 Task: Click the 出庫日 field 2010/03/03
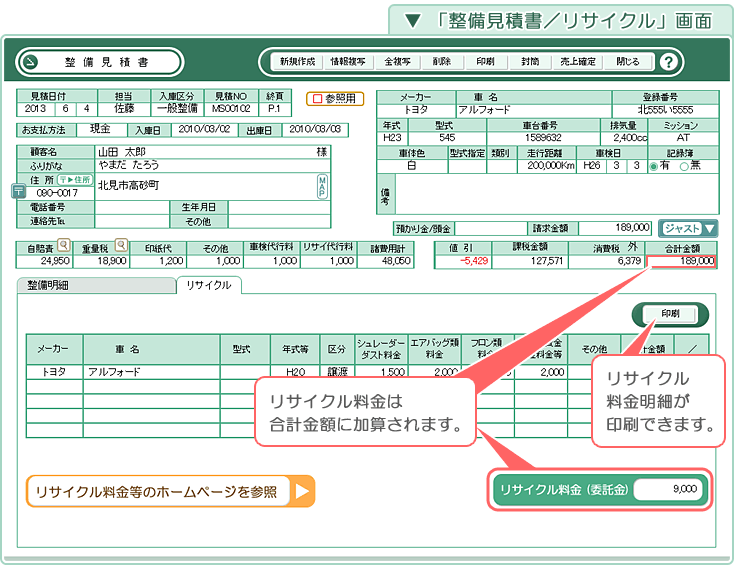click(x=315, y=129)
